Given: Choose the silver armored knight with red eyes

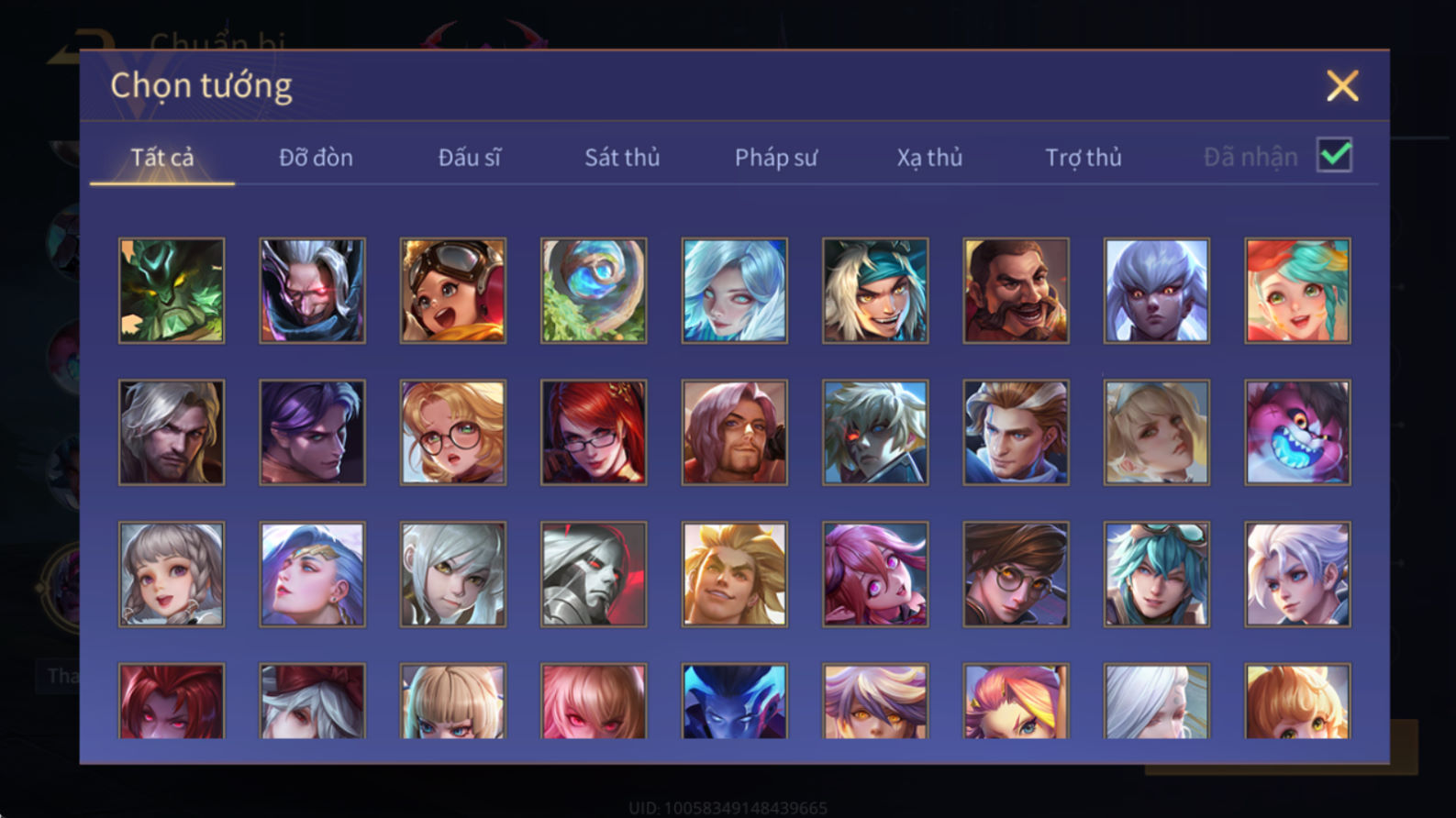Looking at the screenshot, I should [594, 574].
